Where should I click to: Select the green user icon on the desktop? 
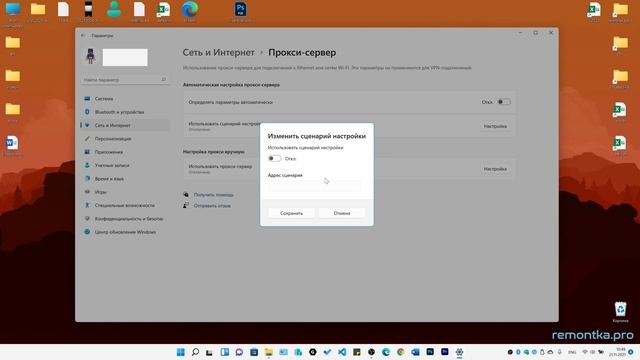pyautogui.click(x=114, y=10)
